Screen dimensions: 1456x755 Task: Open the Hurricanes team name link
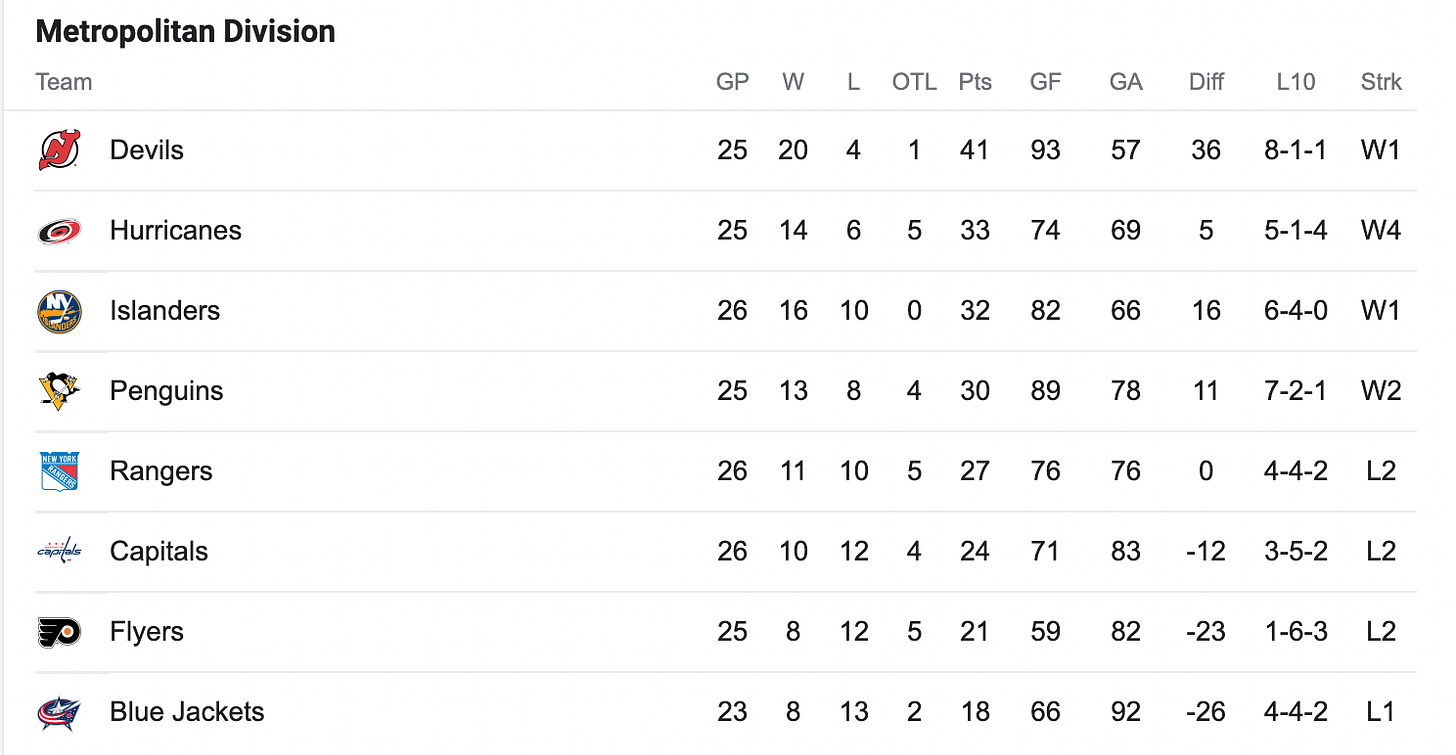click(x=176, y=231)
